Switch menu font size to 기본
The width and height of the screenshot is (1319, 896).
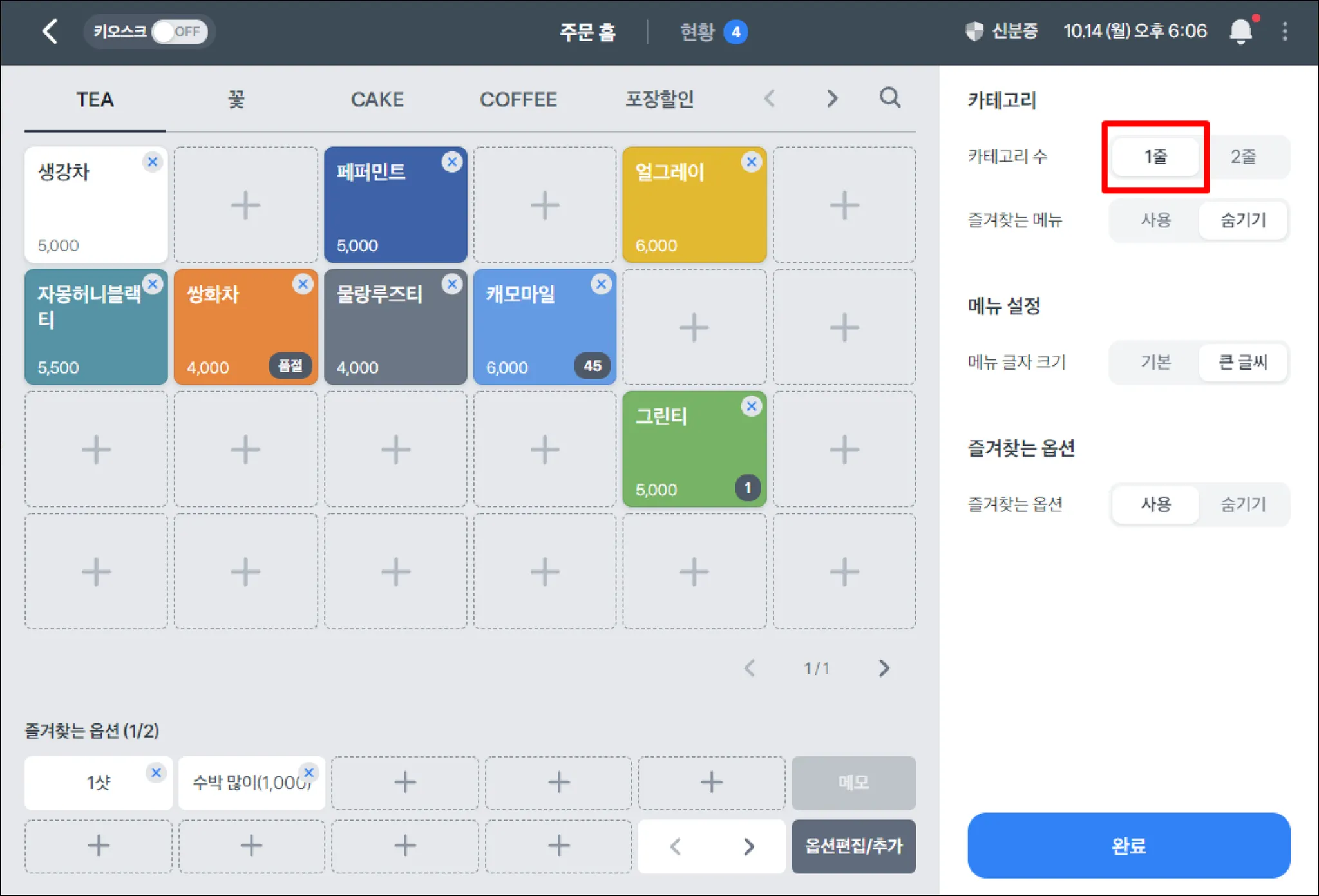point(1155,362)
